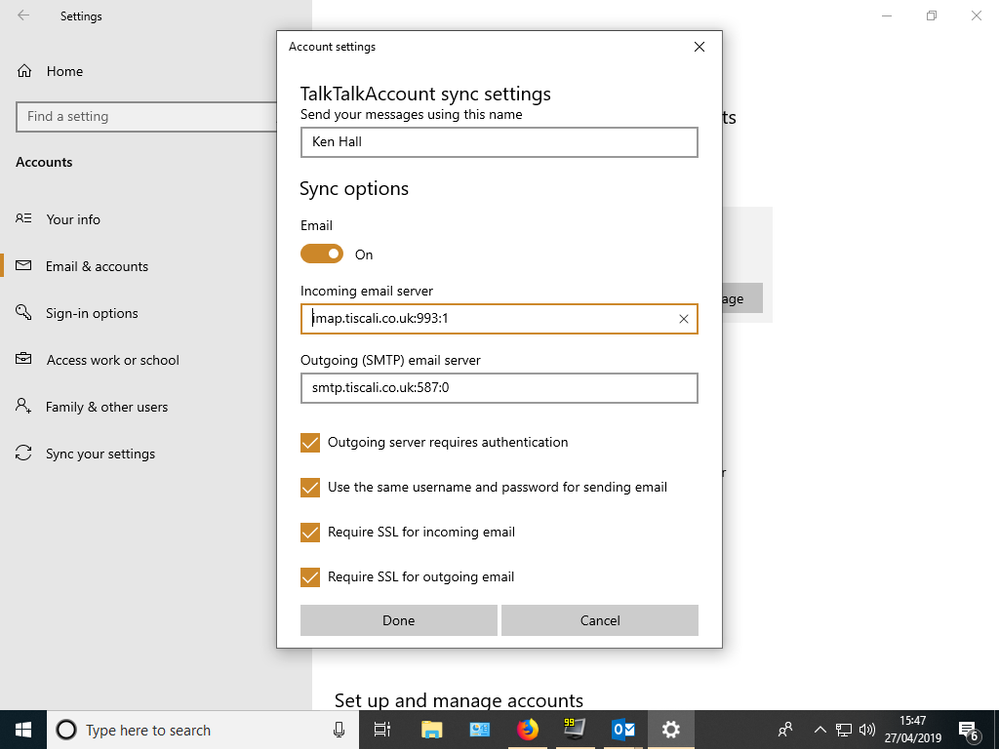Show hidden system tray icons

pyautogui.click(x=820, y=729)
